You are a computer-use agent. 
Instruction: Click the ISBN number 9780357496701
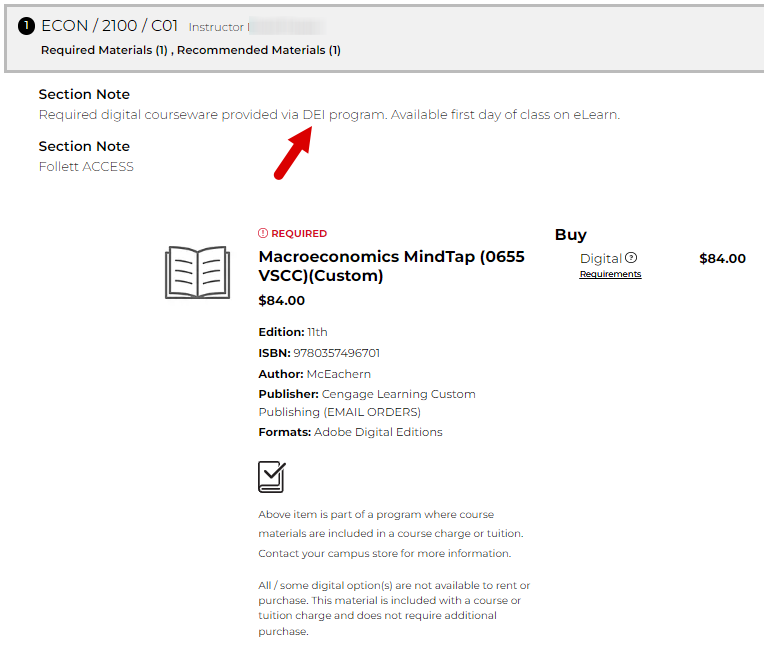click(336, 353)
